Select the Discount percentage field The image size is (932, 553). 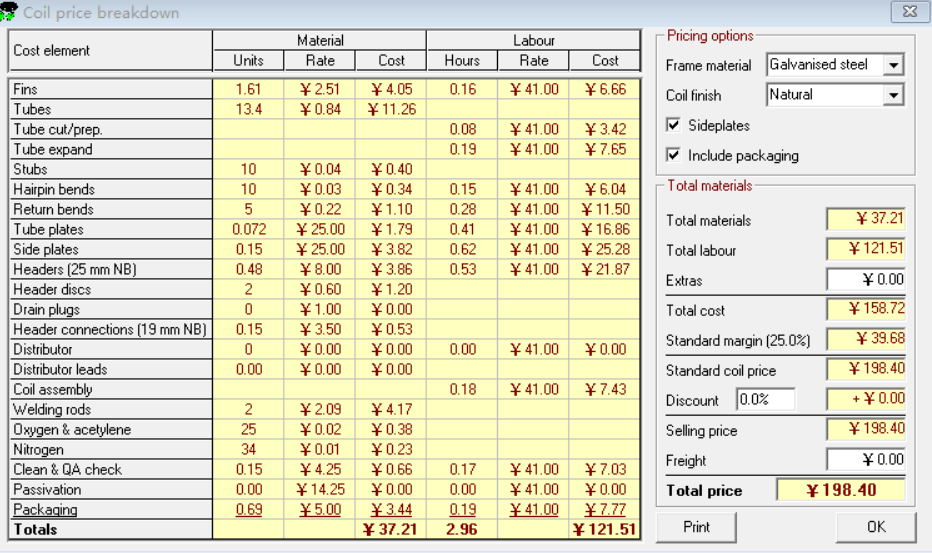765,400
